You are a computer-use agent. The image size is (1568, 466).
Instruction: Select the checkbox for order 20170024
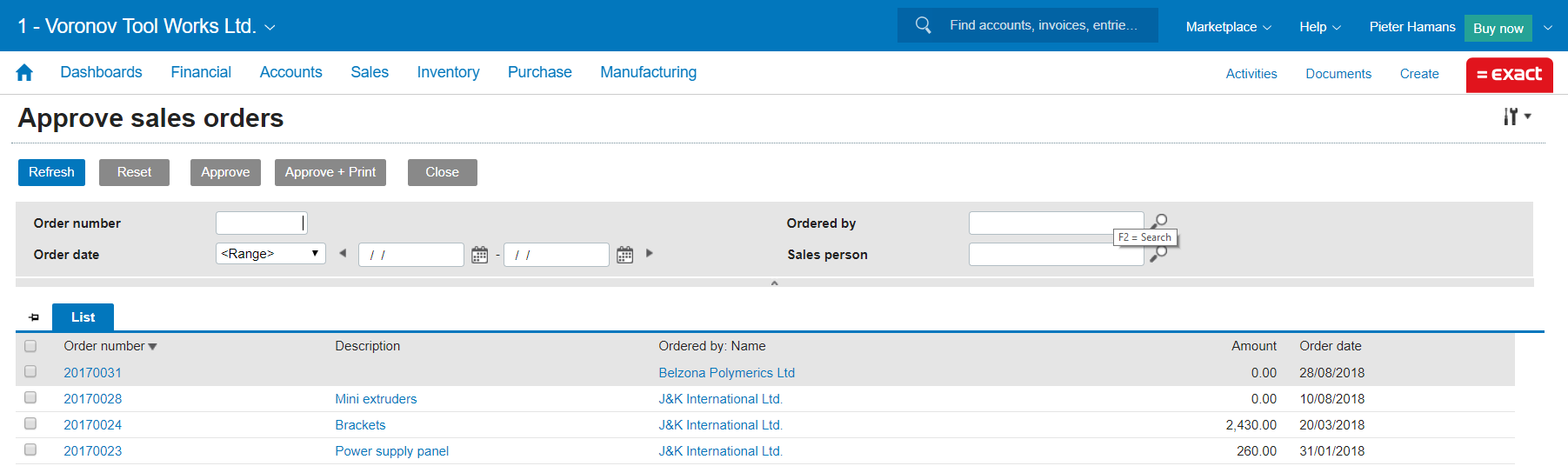click(x=30, y=424)
